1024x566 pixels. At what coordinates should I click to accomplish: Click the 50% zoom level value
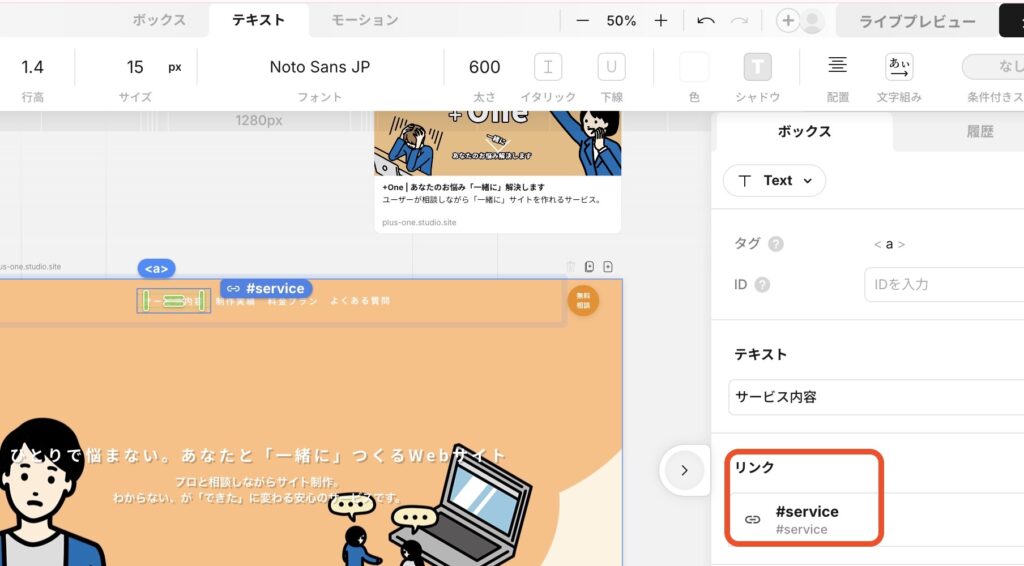point(621,21)
